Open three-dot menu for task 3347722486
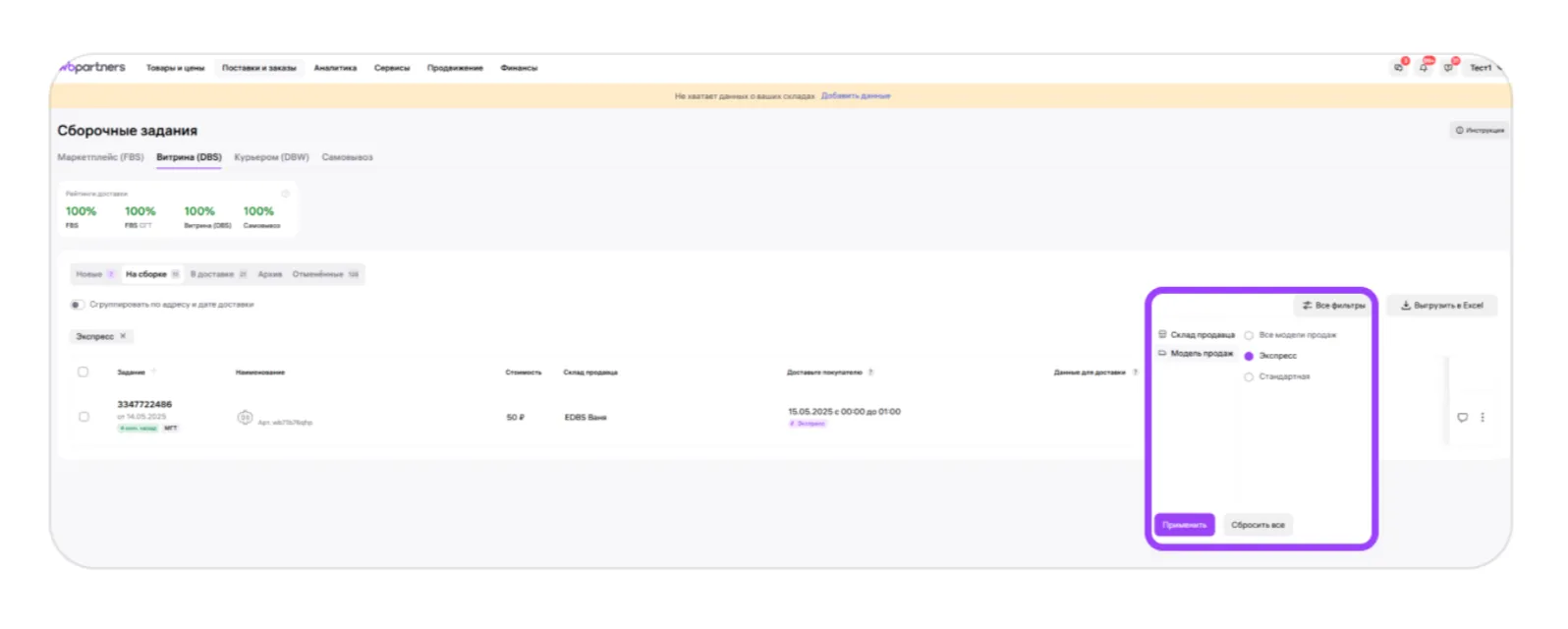Screen dimensions: 1568x629 point(1483,418)
